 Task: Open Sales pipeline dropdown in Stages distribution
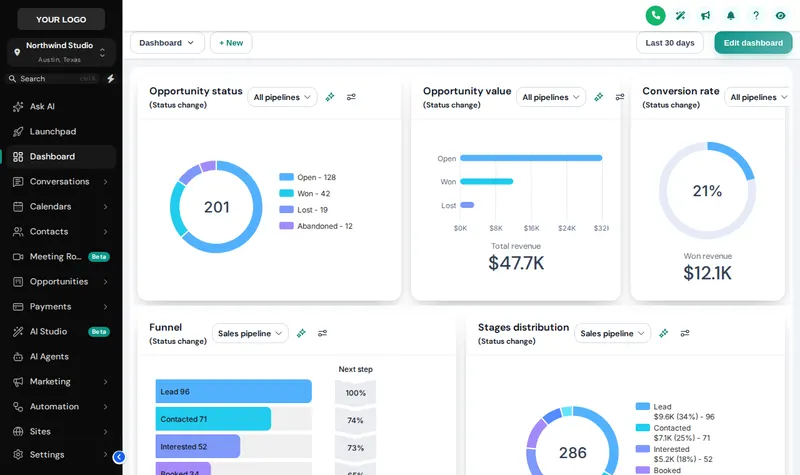612,333
